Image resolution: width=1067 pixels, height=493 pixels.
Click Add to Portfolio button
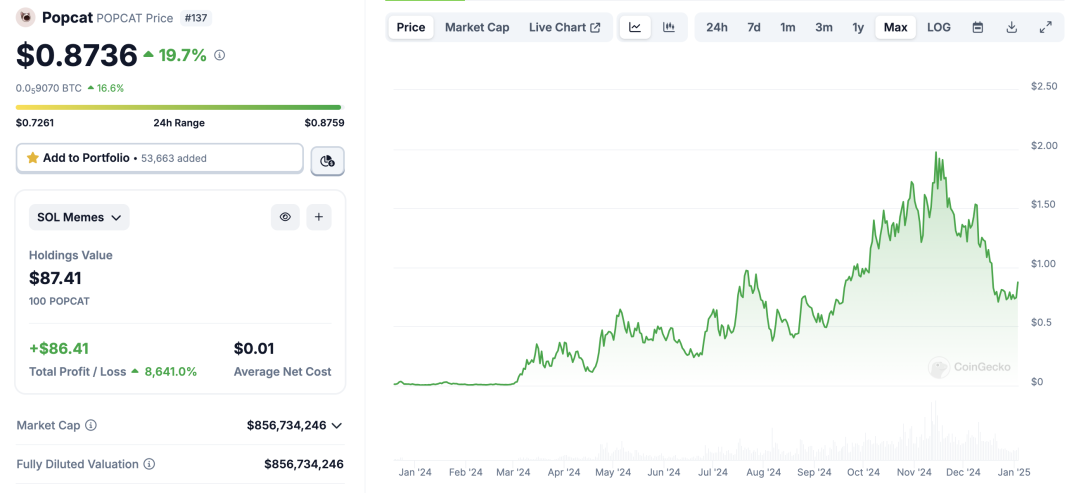[159, 158]
